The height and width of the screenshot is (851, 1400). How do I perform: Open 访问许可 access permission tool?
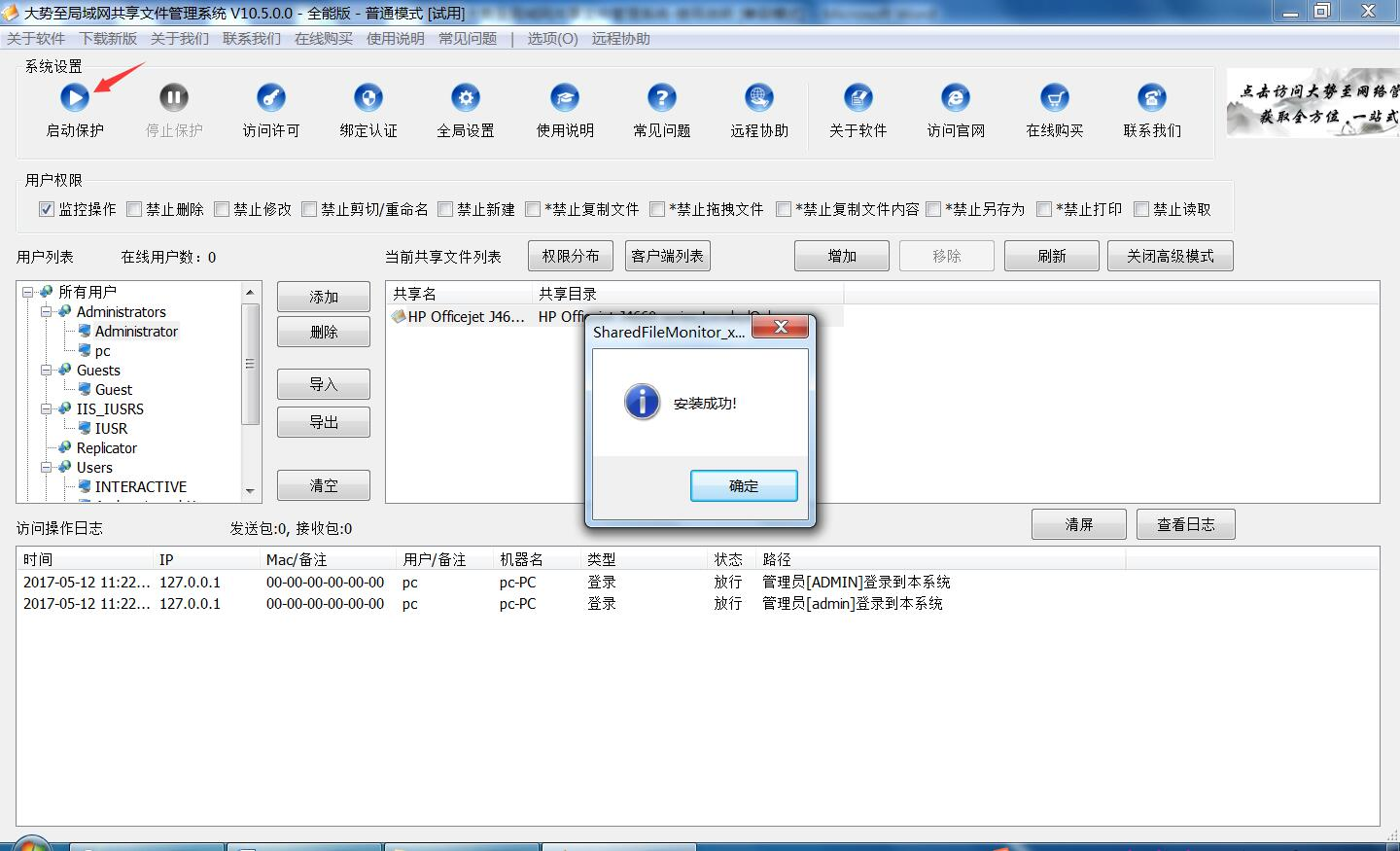pos(271,97)
